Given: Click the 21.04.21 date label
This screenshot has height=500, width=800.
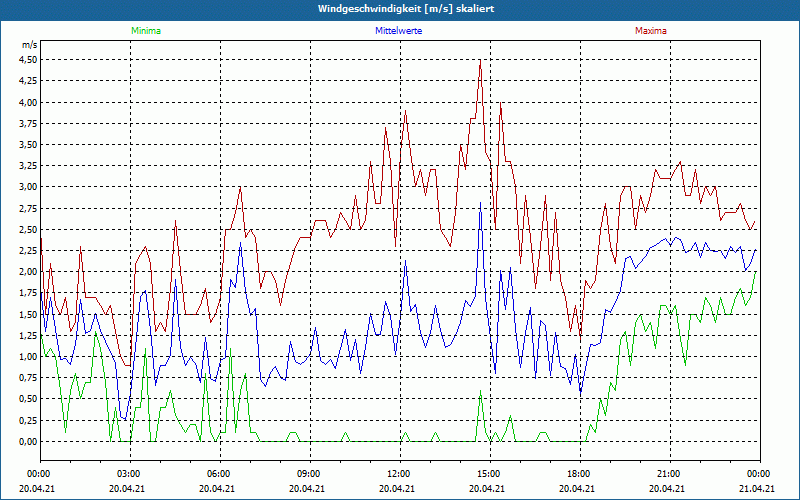Looking at the screenshot, I should click(757, 488).
